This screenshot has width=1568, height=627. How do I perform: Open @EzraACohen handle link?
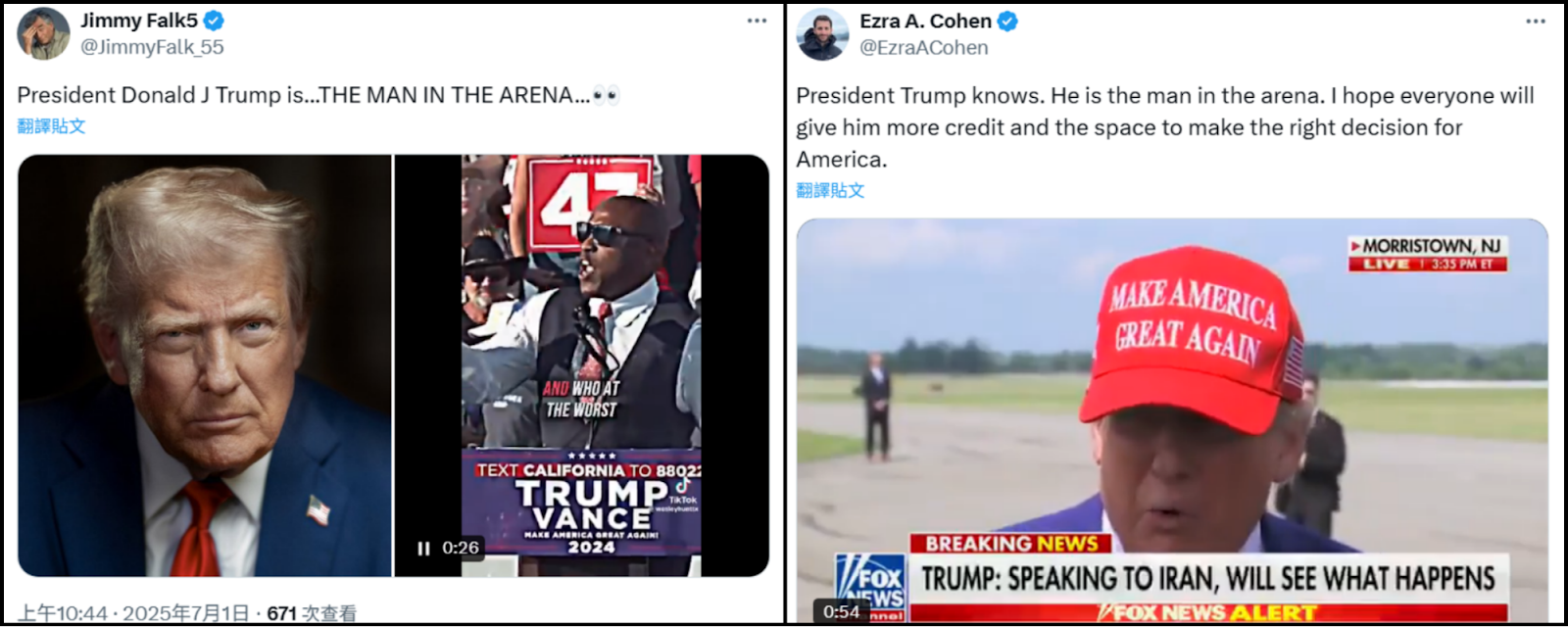(x=923, y=47)
